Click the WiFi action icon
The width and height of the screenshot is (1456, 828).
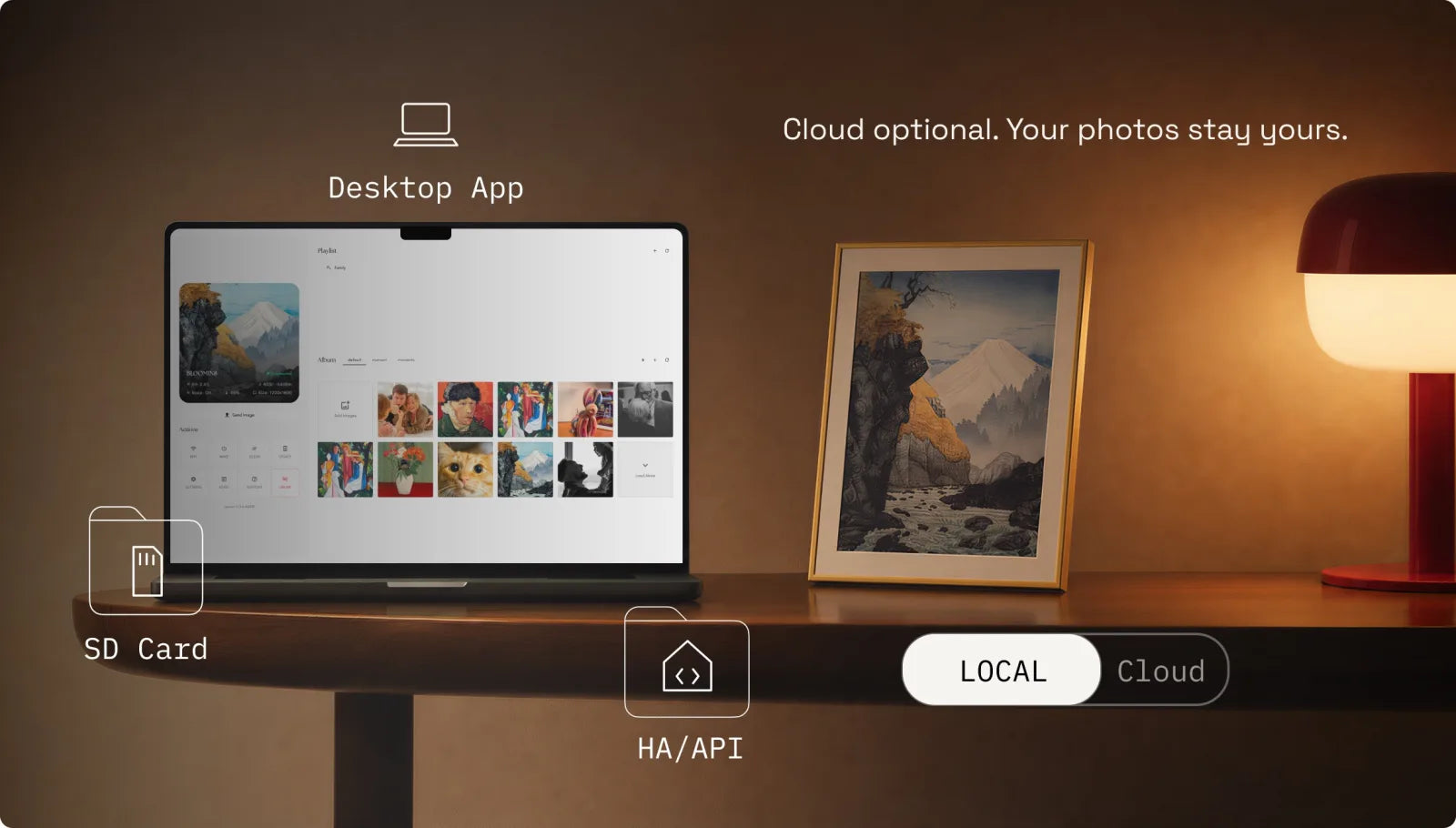[193, 450]
